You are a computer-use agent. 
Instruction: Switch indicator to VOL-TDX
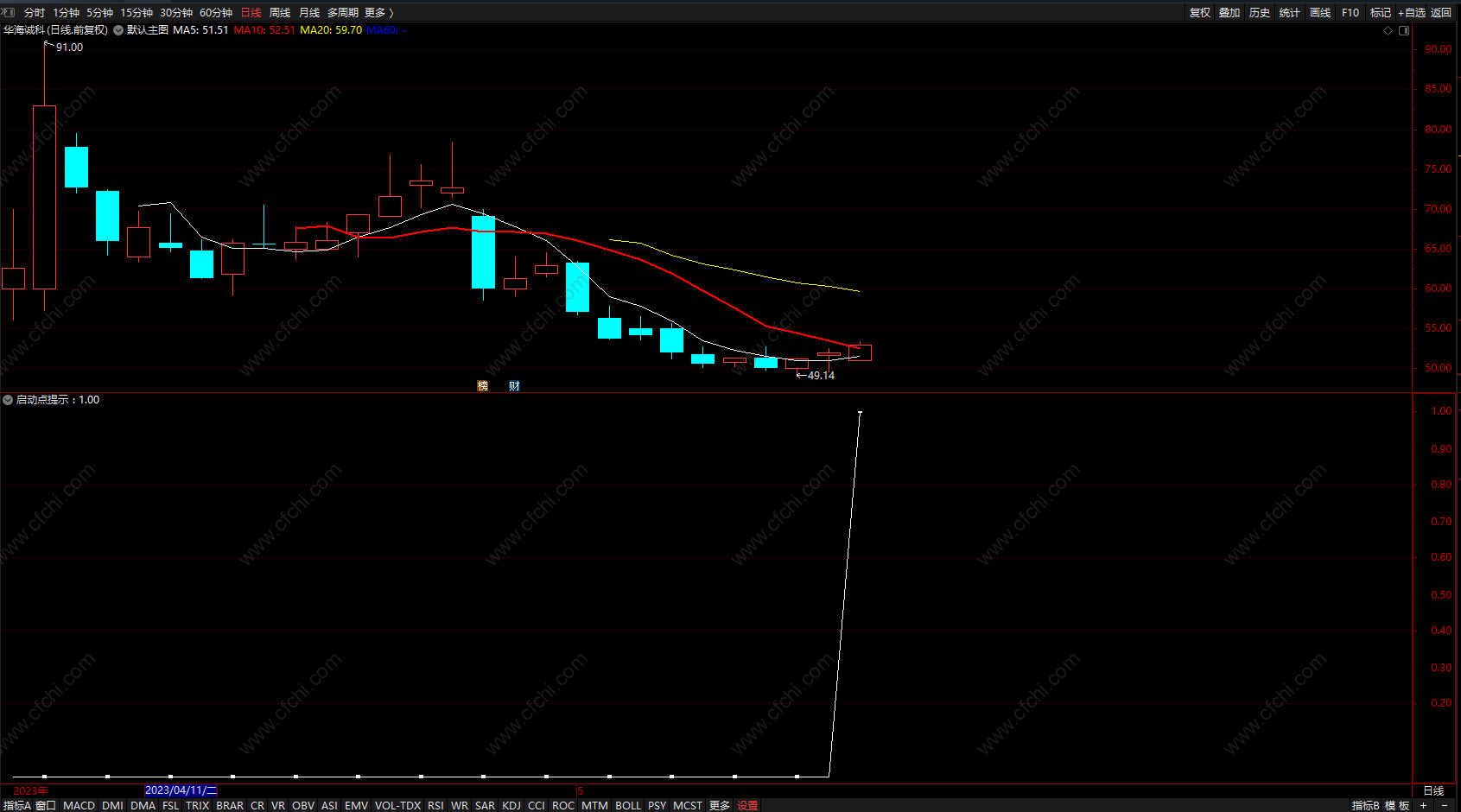397,805
